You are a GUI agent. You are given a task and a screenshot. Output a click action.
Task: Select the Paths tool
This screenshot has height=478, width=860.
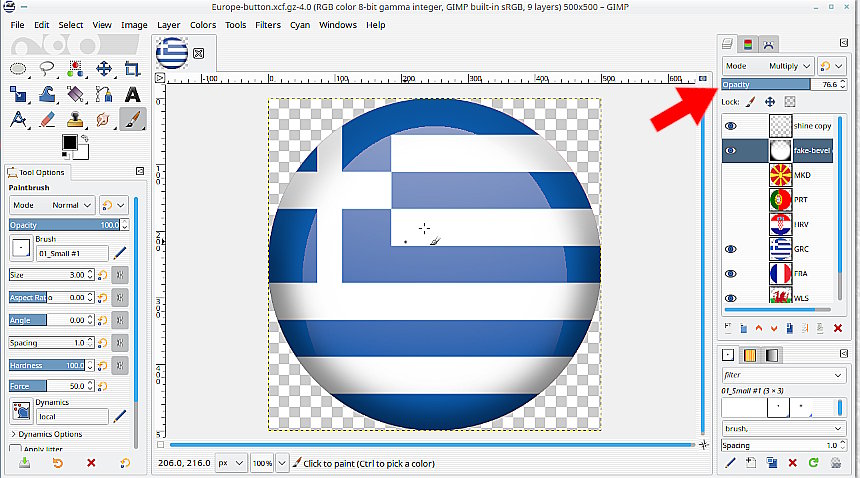click(104, 94)
